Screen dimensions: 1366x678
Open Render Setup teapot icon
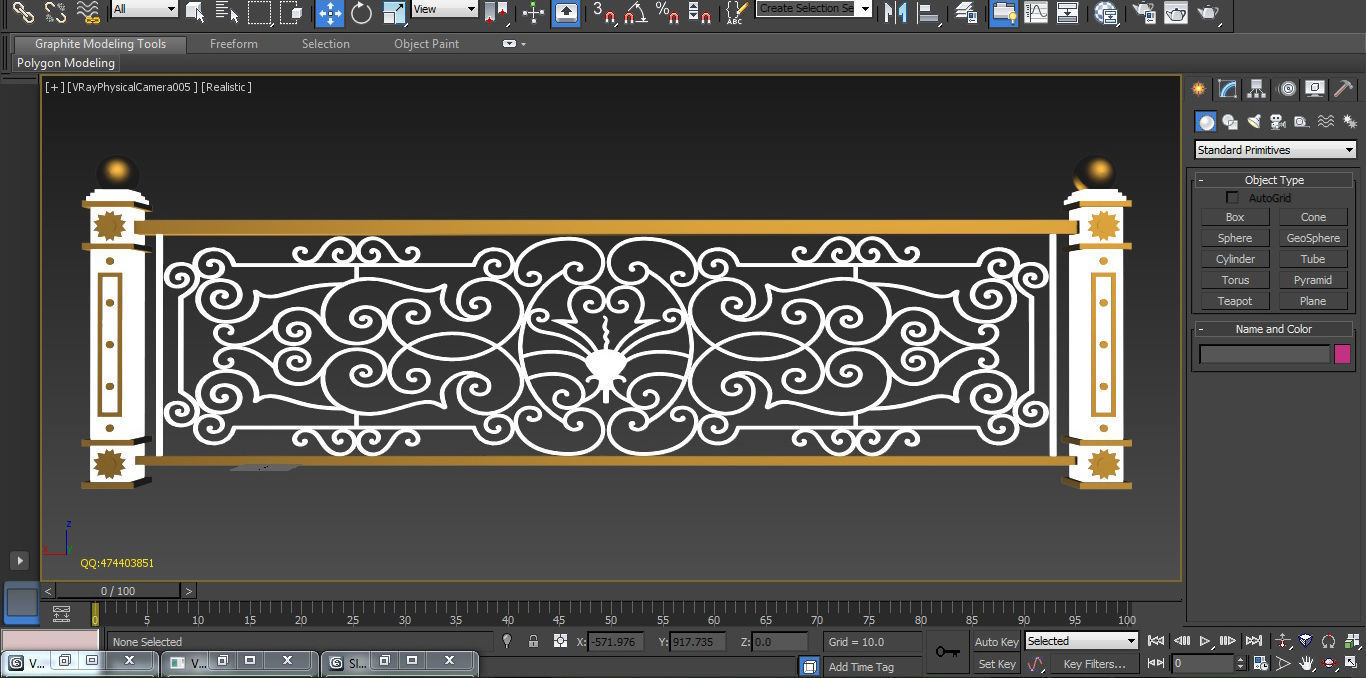coord(1143,12)
